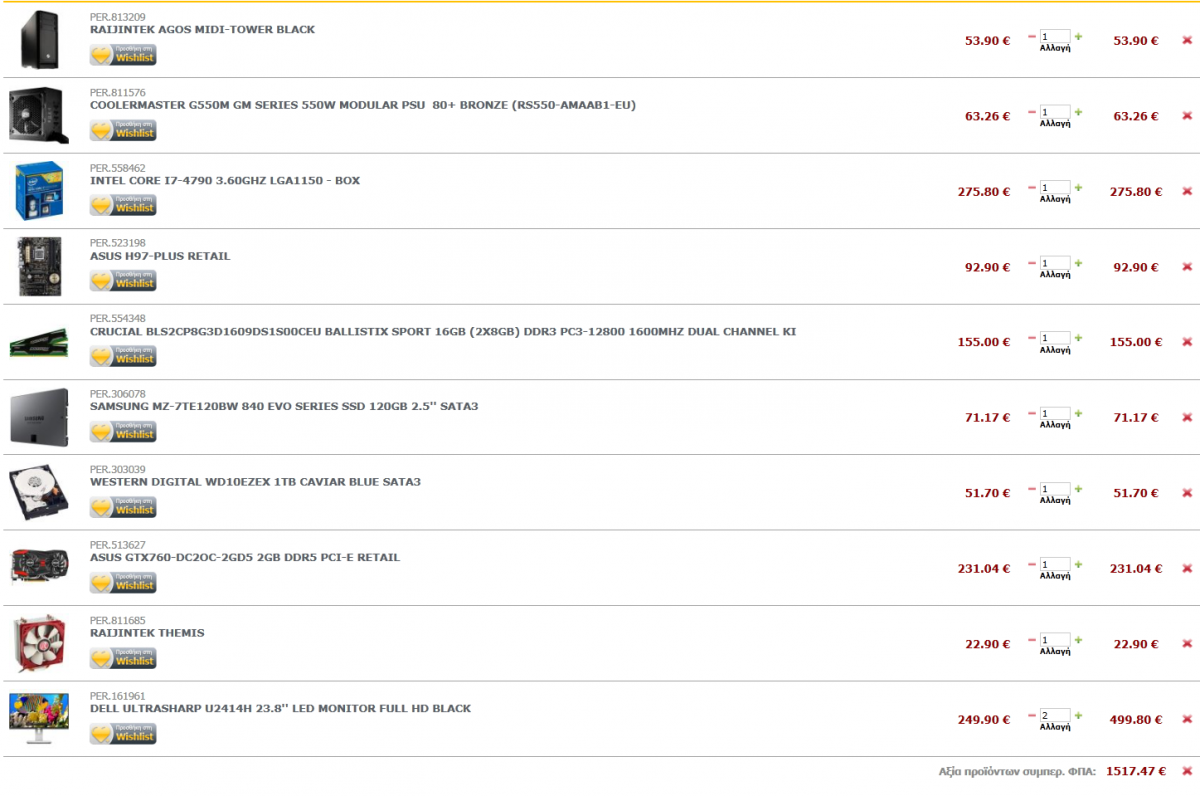This screenshot has width=1200, height=796.
Task: Decrease quantity of Coolermaster G550M PSU
Action: [x=1032, y=112]
